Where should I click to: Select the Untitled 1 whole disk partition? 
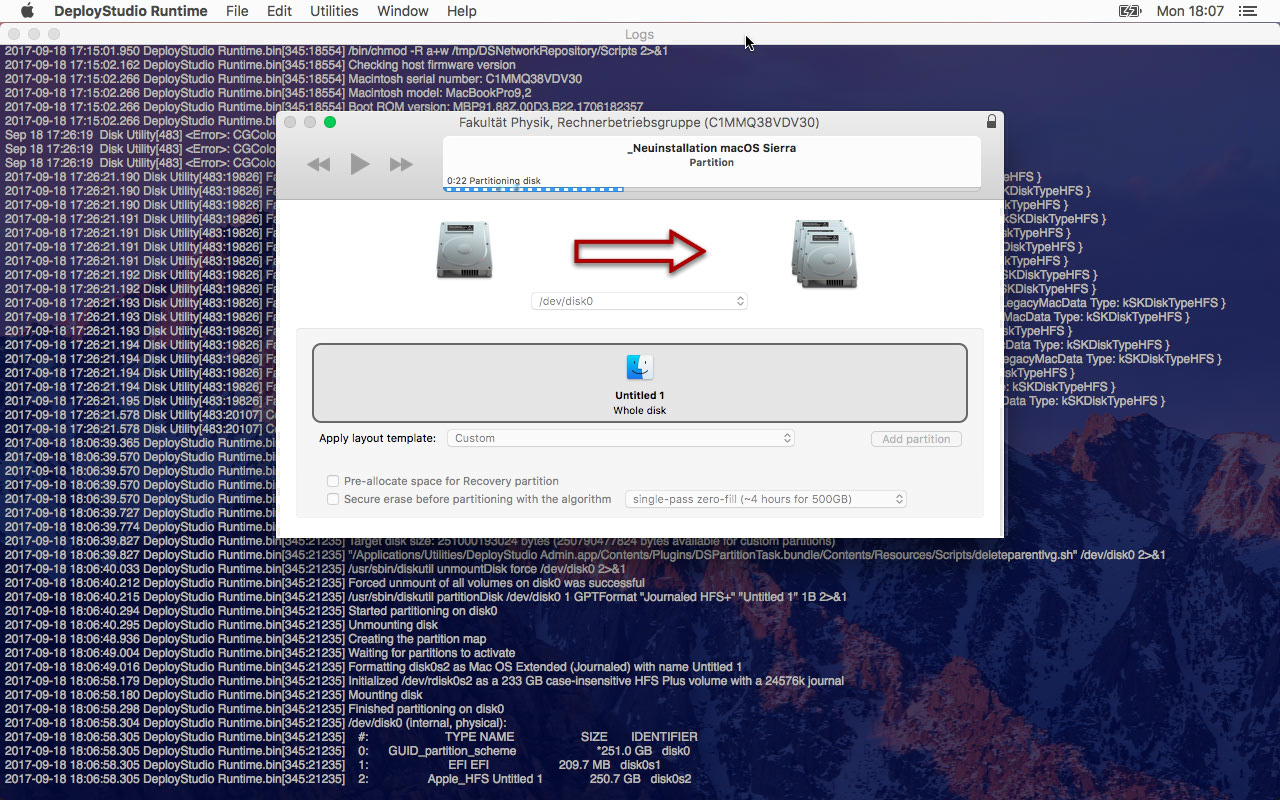640,383
